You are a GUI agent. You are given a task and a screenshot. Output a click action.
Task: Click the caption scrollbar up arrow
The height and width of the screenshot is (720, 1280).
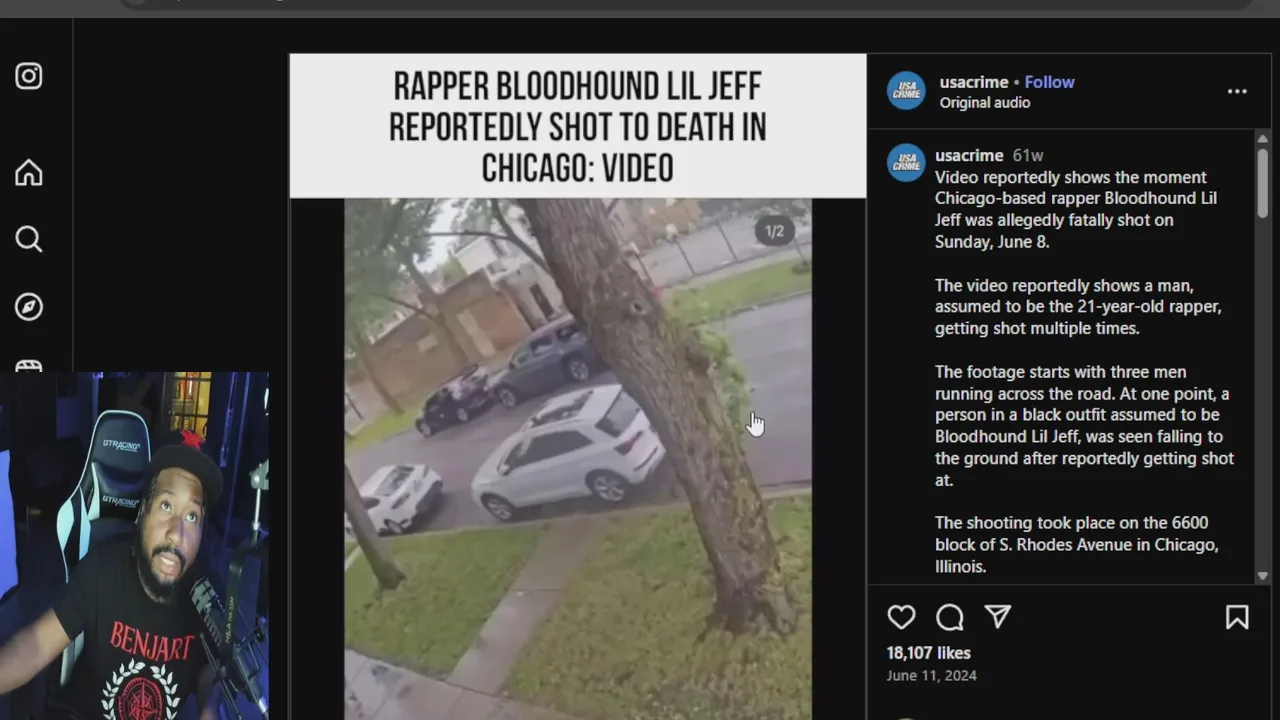click(x=1262, y=138)
